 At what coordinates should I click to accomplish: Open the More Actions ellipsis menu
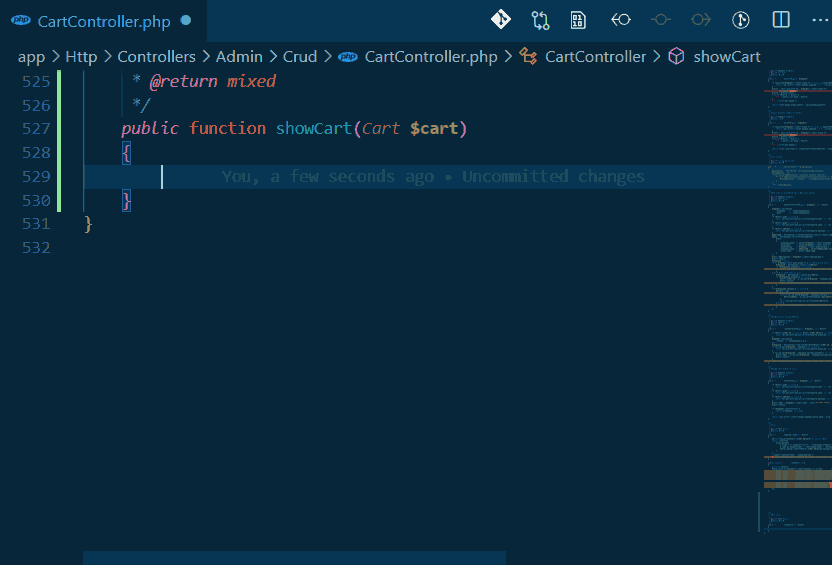click(820, 20)
